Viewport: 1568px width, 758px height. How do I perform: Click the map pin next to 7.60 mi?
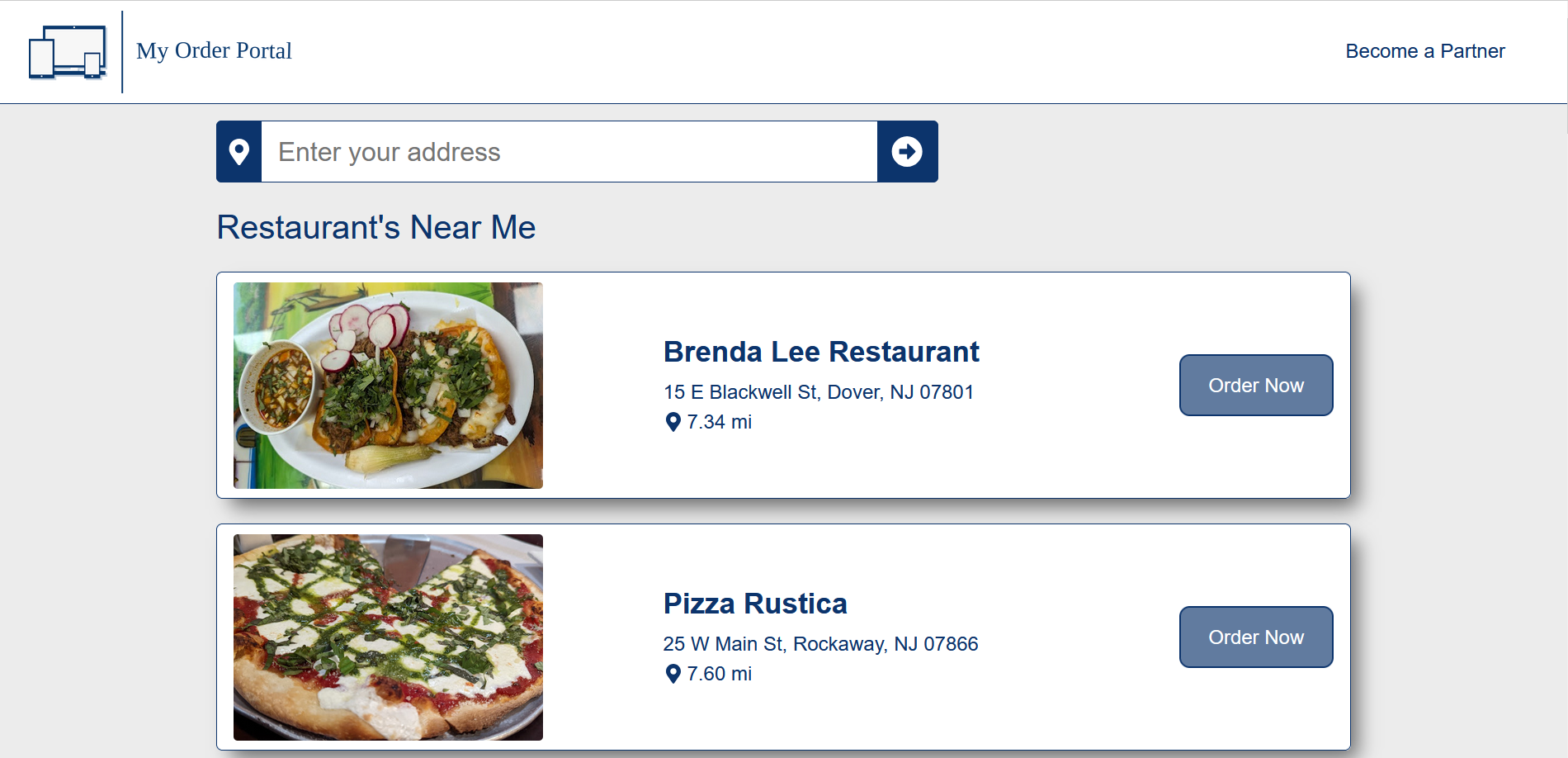673,674
